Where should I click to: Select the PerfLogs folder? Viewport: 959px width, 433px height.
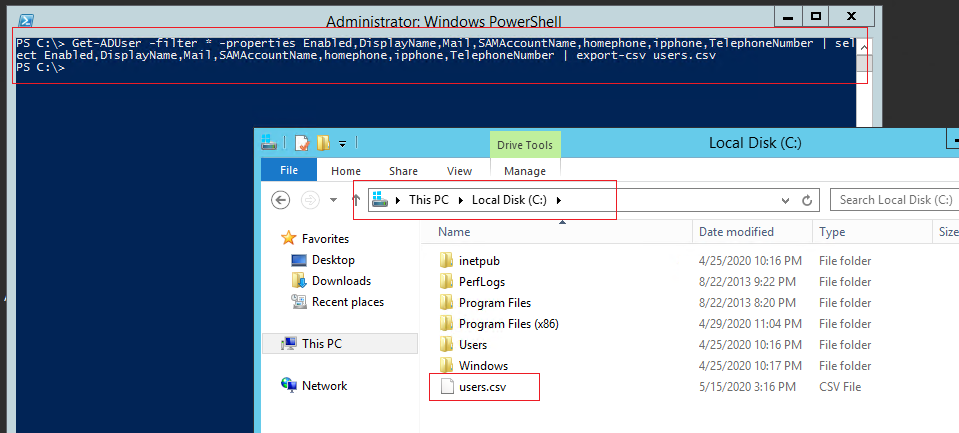[x=482, y=282]
